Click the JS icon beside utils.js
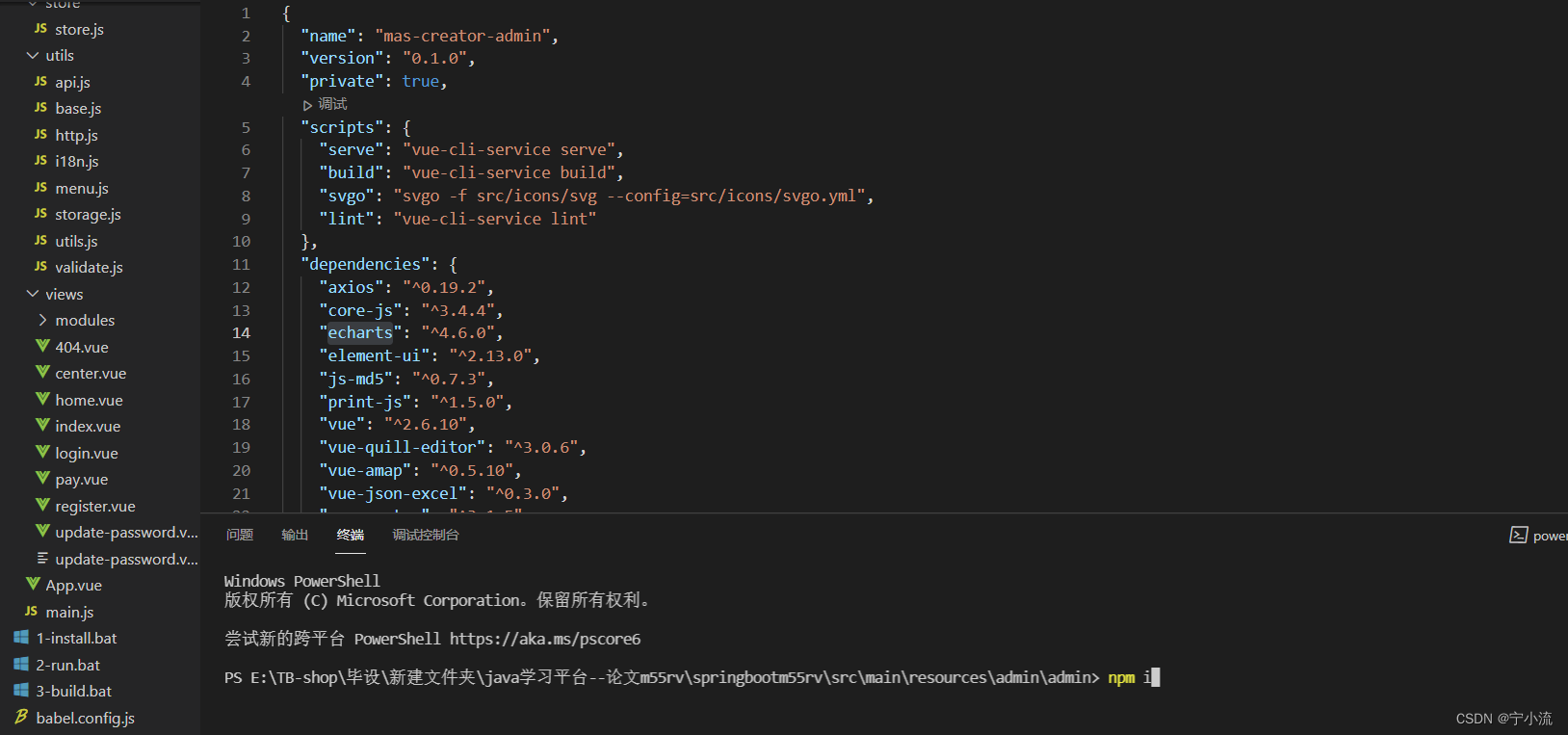This screenshot has height=735, width=1568. click(x=40, y=241)
